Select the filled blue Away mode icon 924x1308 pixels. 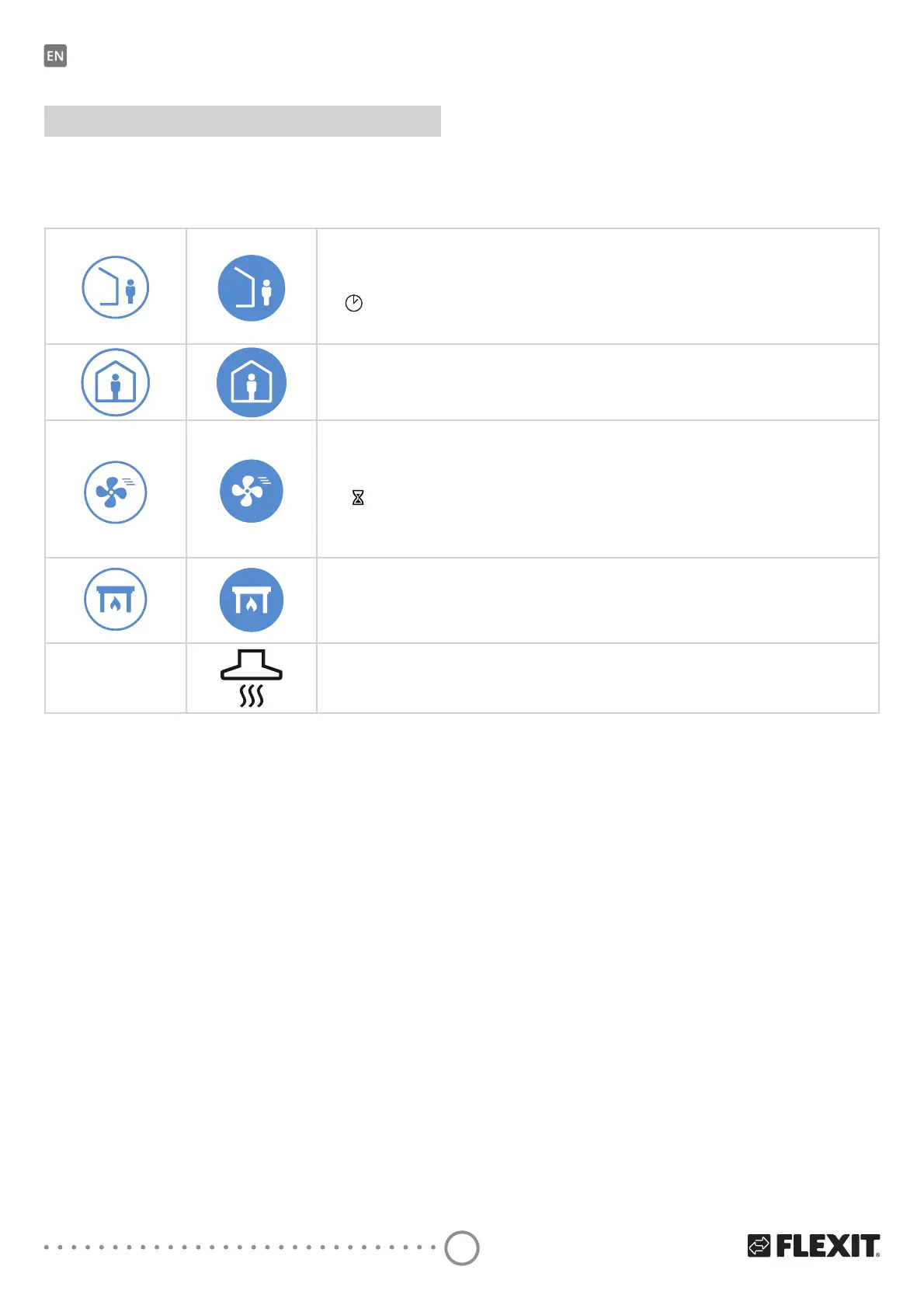pyautogui.click(x=252, y=288)
